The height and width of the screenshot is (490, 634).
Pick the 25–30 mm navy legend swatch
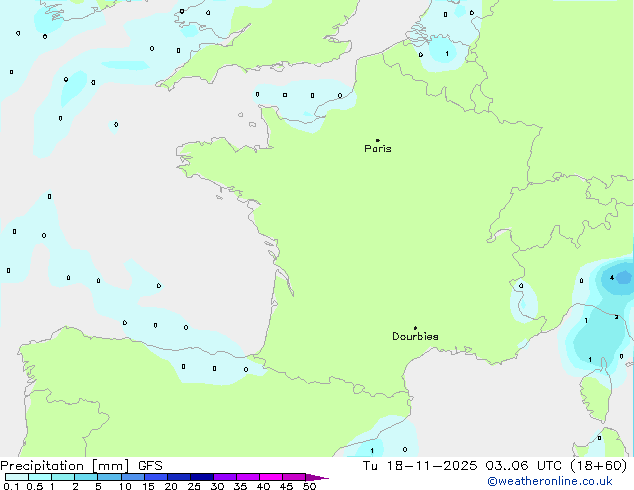[202, 477]
